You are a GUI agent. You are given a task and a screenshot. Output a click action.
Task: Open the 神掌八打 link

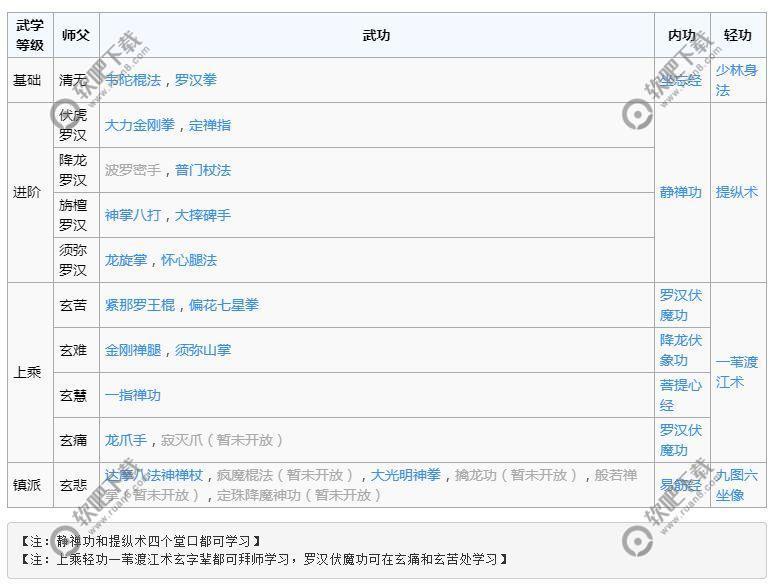(x=133, y=215)
